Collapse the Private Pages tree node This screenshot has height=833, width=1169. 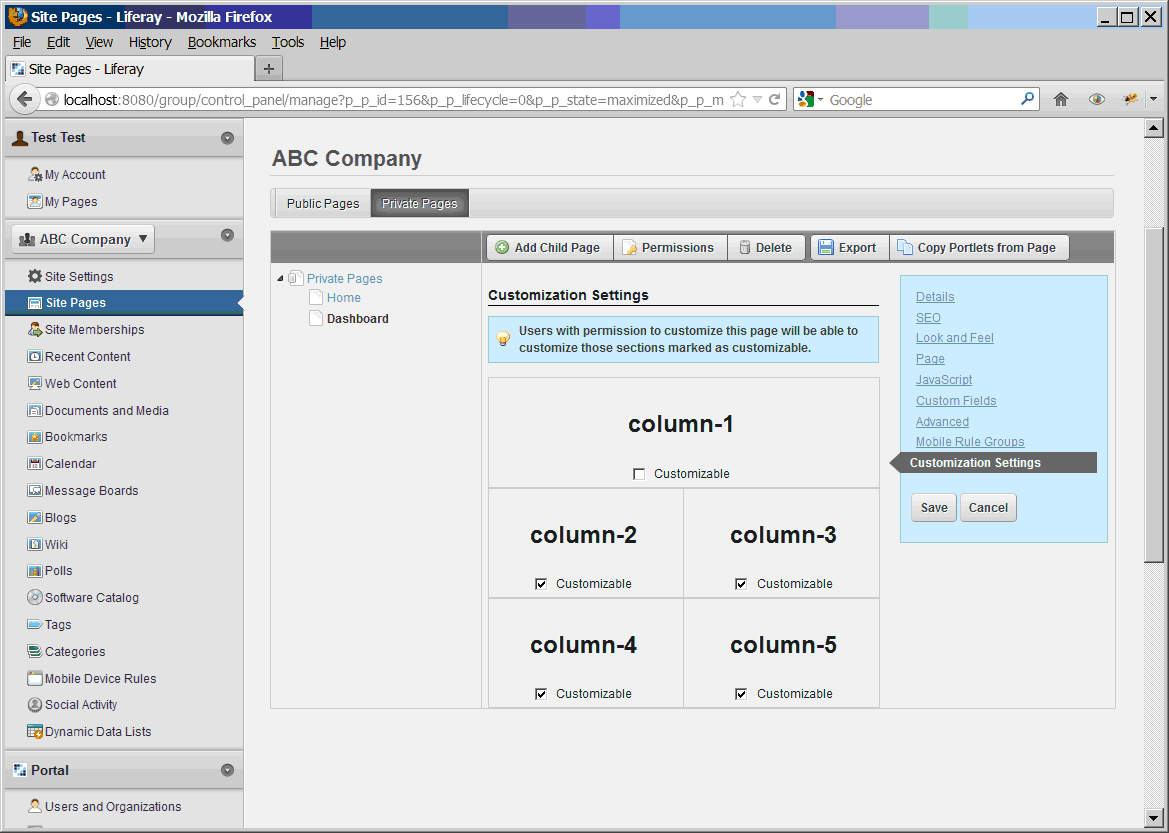(x=280, y=279)
